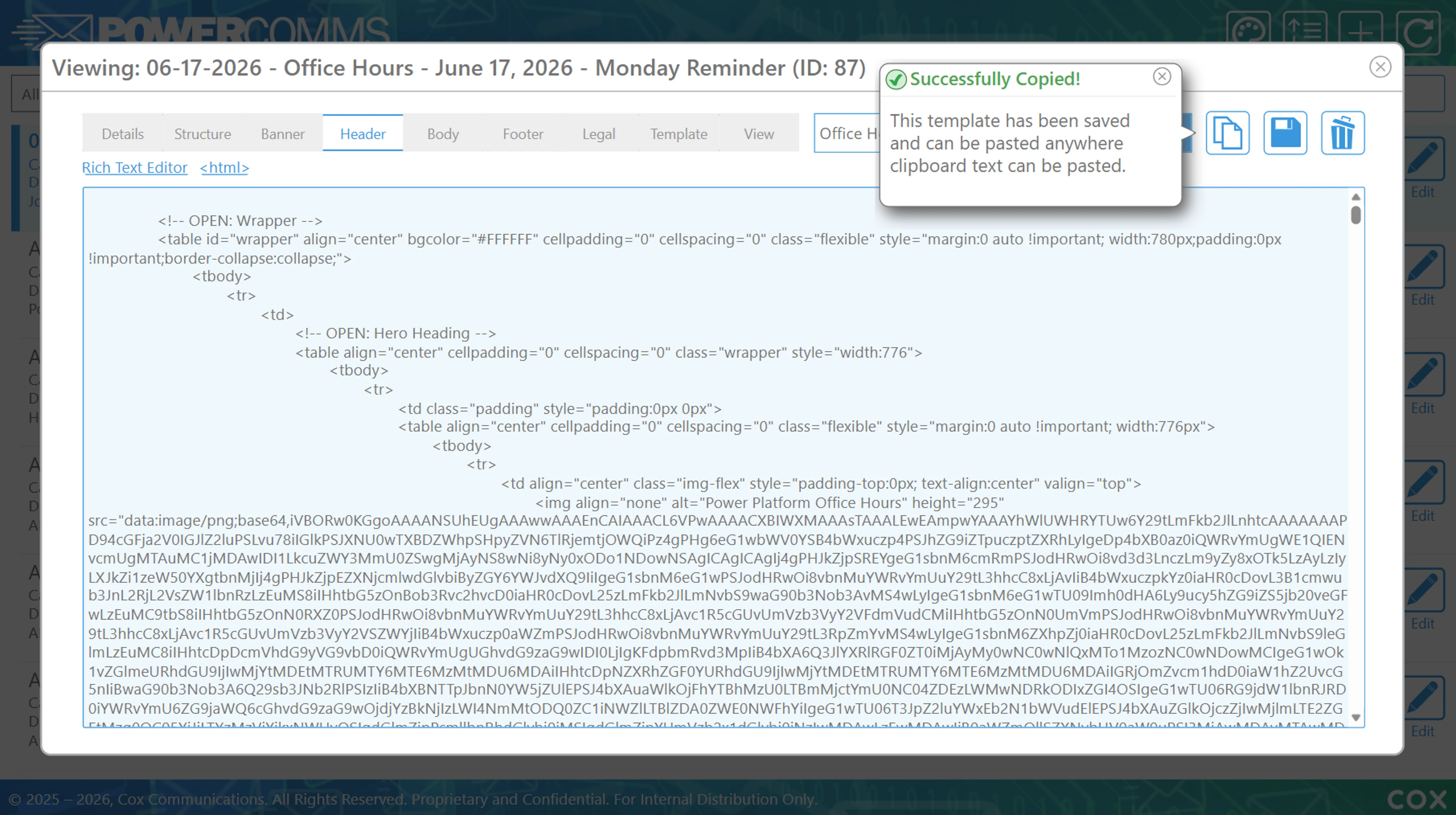Image resolution: width=1456 pixels, height=815 pixels.
Task: Open the Template tab
Action: (x=678, y=133)
